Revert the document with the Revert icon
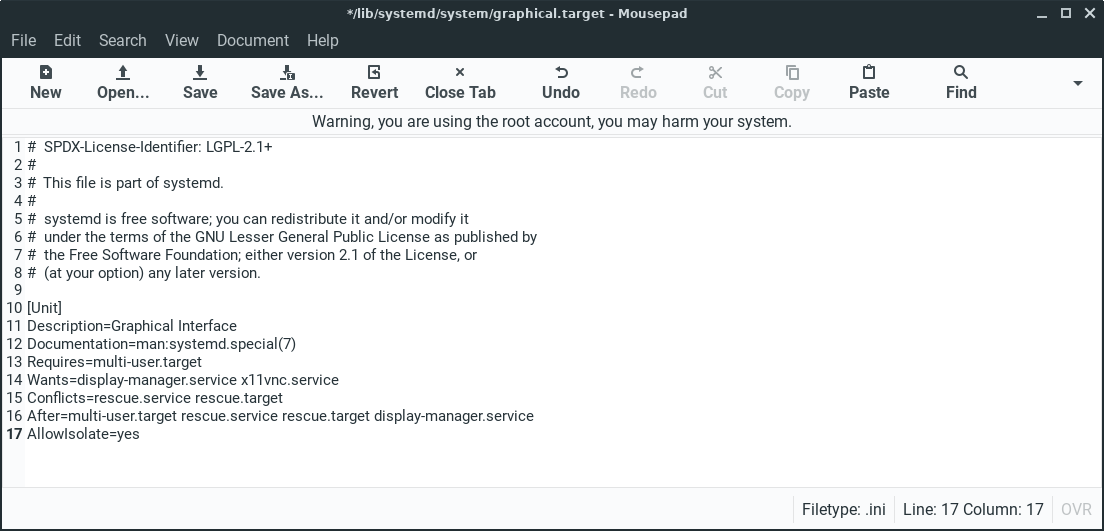Image resolution: width=1104 pixels, height=531 pixels. [x=374, y=73]
